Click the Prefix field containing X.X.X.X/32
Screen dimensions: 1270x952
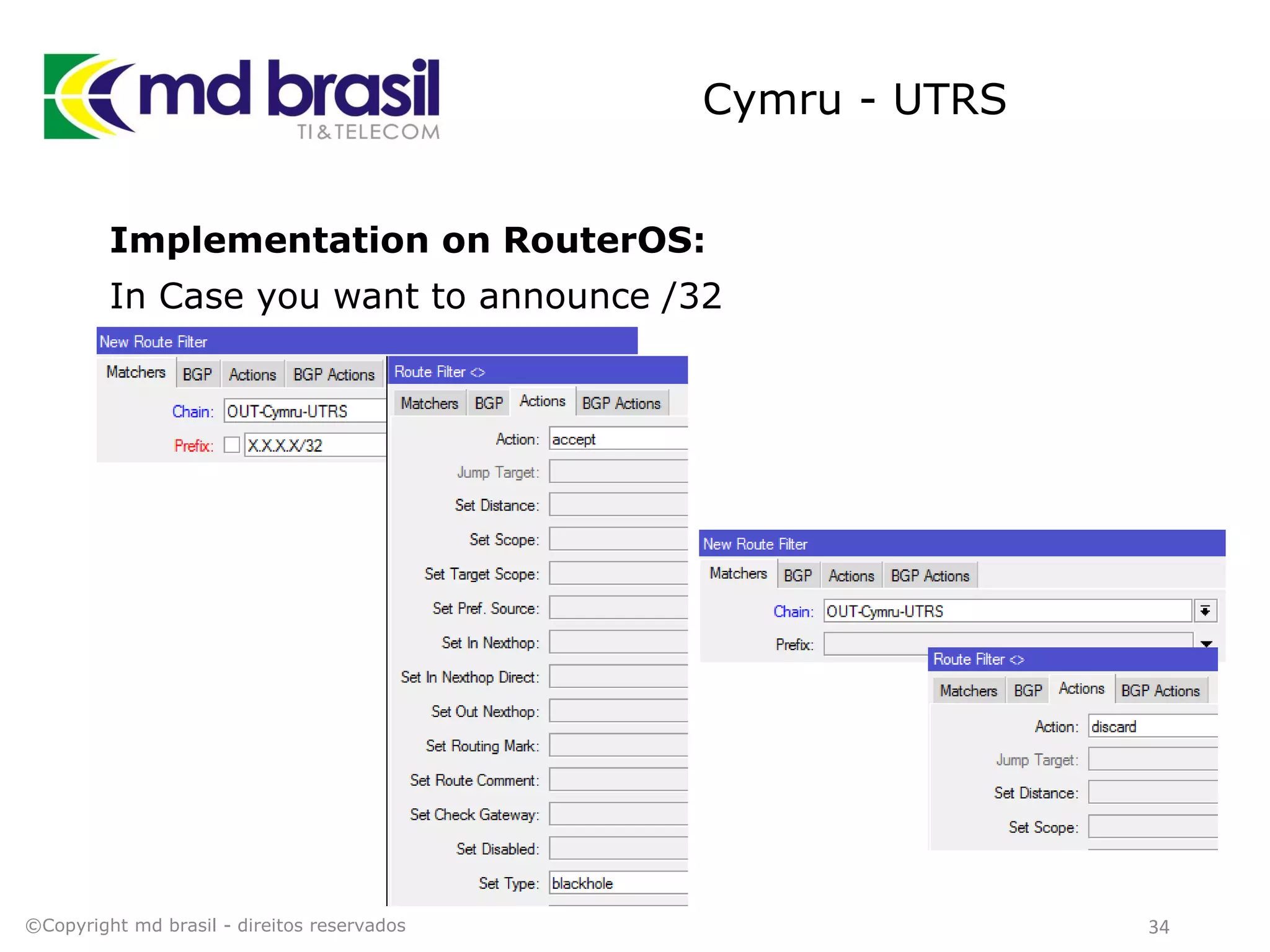pos(315,445)
